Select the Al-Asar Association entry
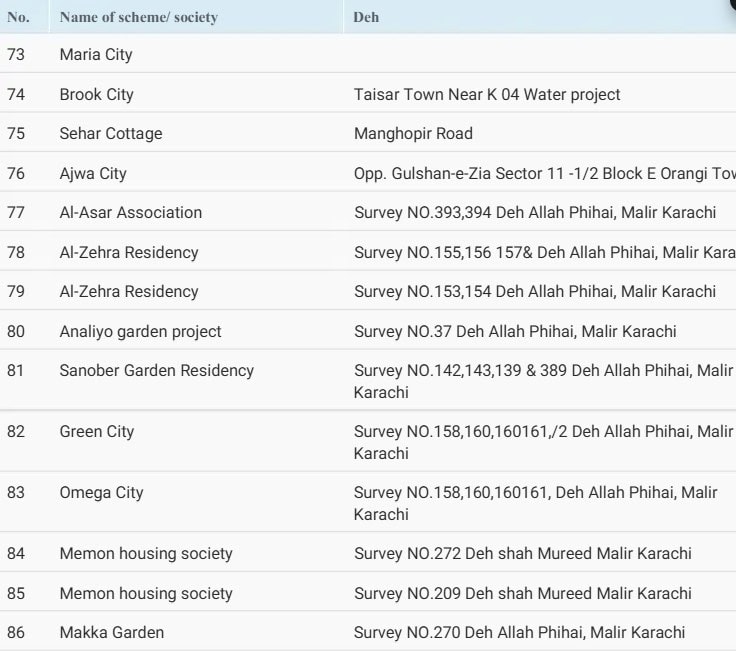736x651 pixels. click(x=130, y=213)
